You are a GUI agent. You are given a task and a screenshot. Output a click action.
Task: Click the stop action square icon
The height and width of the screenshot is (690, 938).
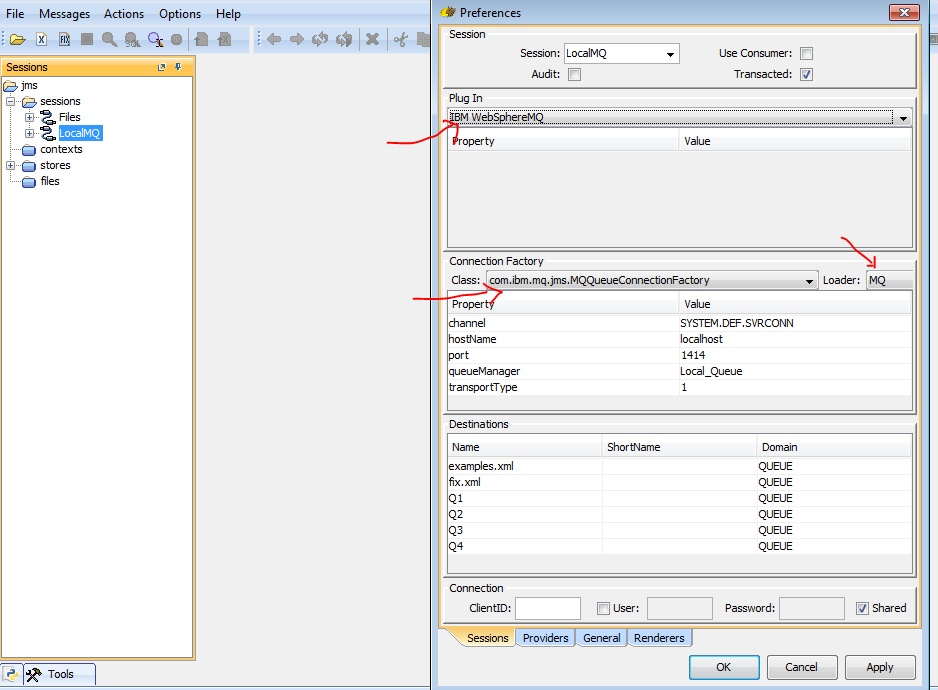click(86, 39)
